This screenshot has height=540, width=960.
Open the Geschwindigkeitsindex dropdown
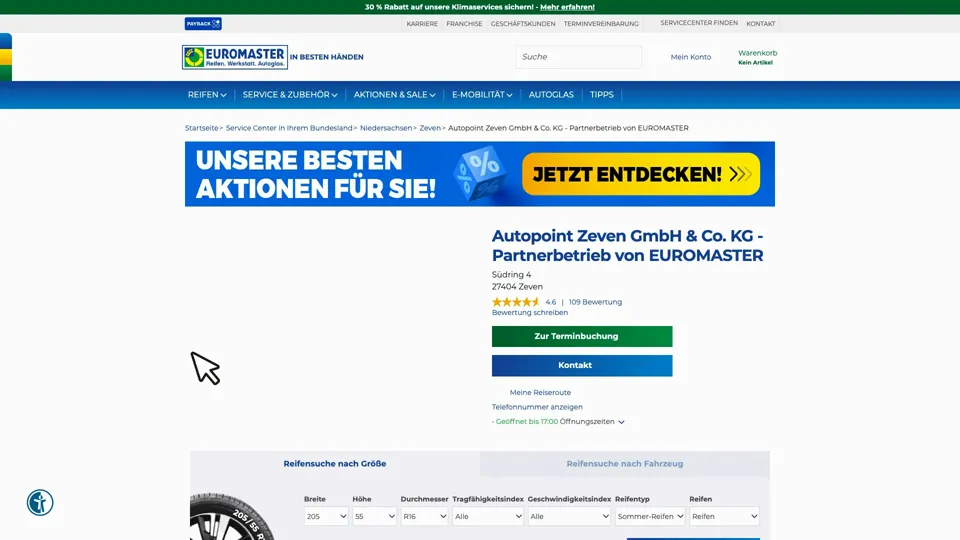click(x=569, y=516)
